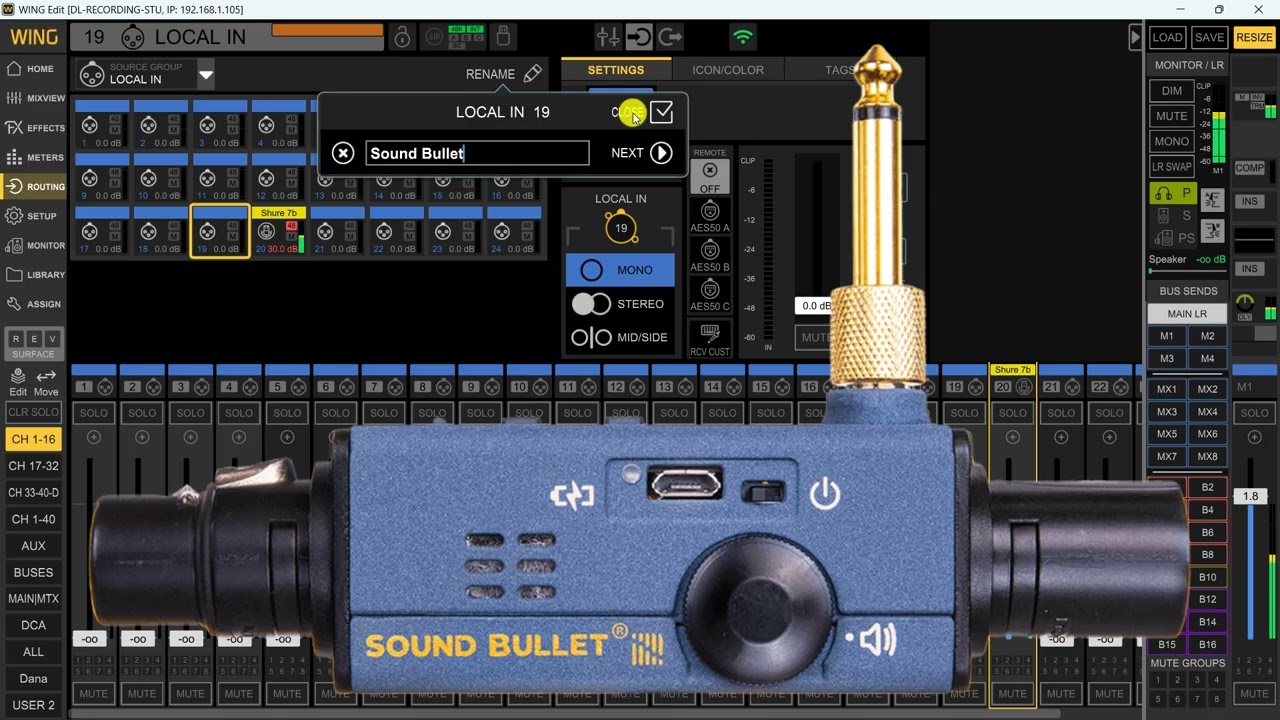Select MID/SIDE input mode
Screen dimensions: 1280x720
(620, 337)
